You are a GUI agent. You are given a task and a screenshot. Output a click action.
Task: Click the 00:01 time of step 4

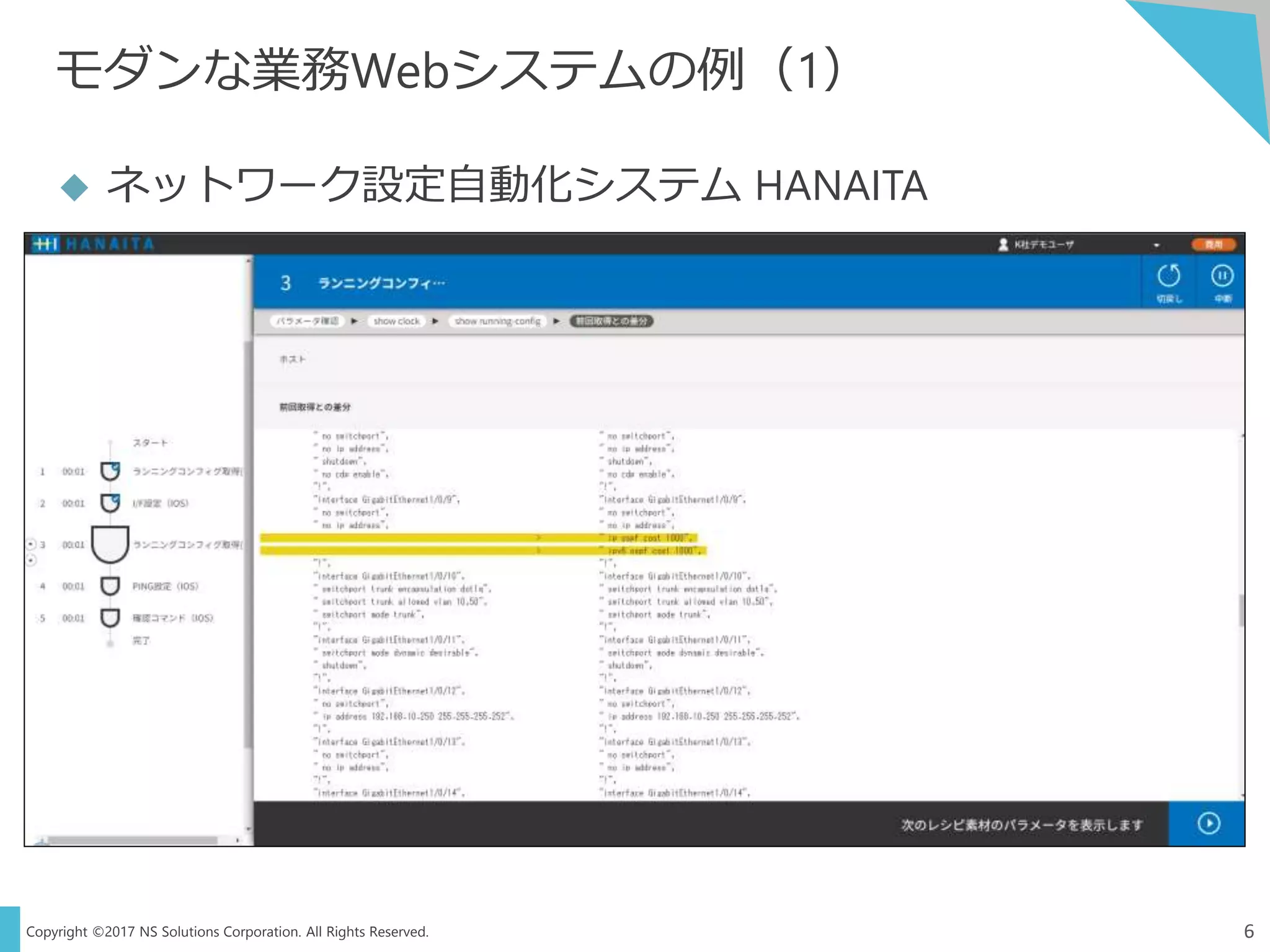(x=73, y=586)
